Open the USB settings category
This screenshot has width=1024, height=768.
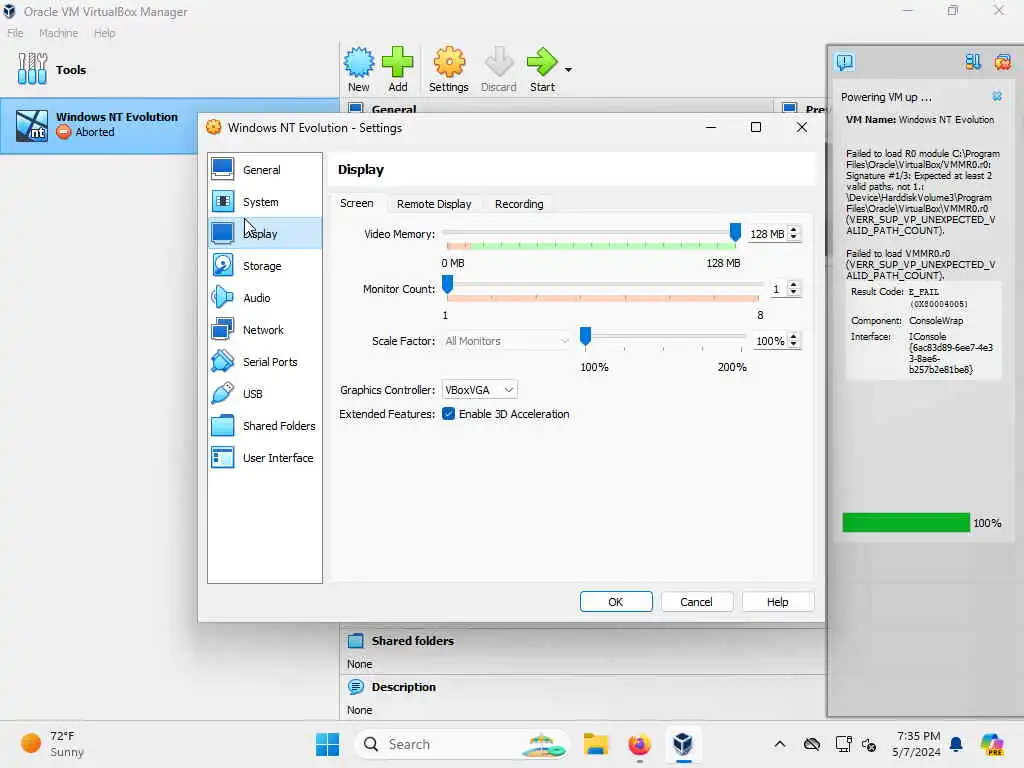click(264, 394)
